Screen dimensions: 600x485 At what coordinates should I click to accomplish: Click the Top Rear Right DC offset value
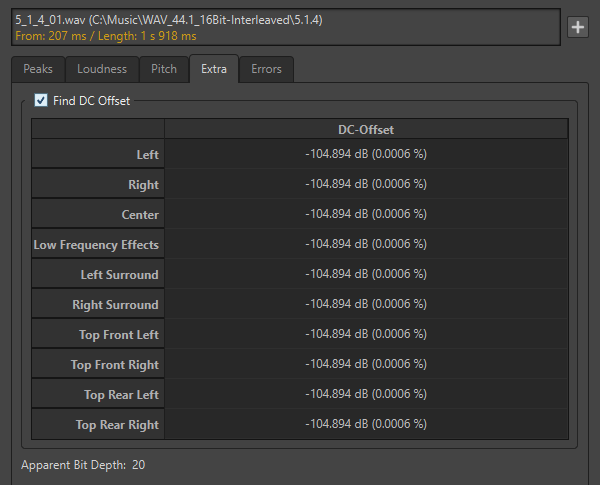tap(366, 425)
